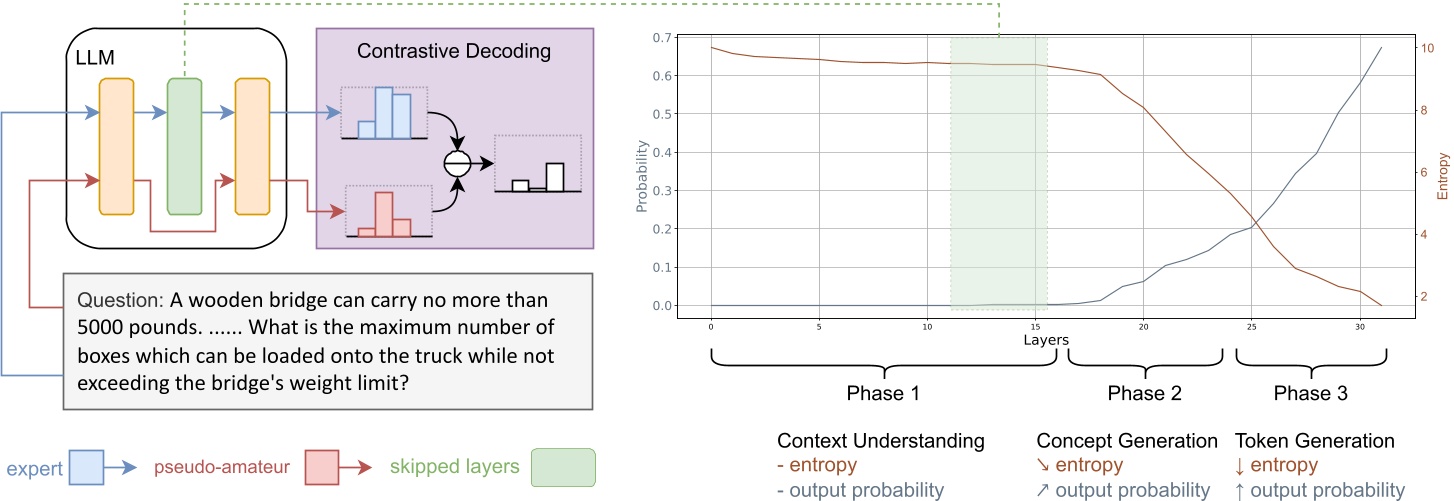Image resolution: width=1454 pixels, height=501 pixels.
Task: Click the red pseudo-amateur legend square
Action: (332, 467)
